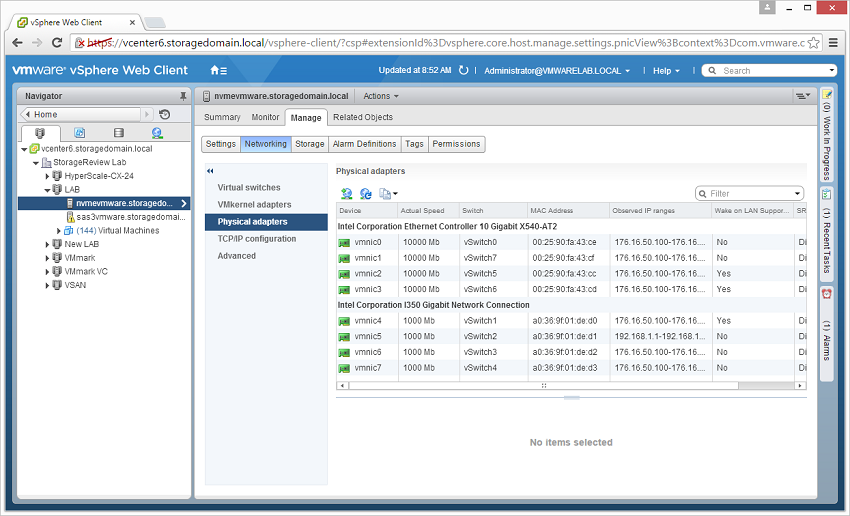This screenshot has width=850, height=516.
Task: Collapse the networking side menu arrows
Action: coord(210,171)
